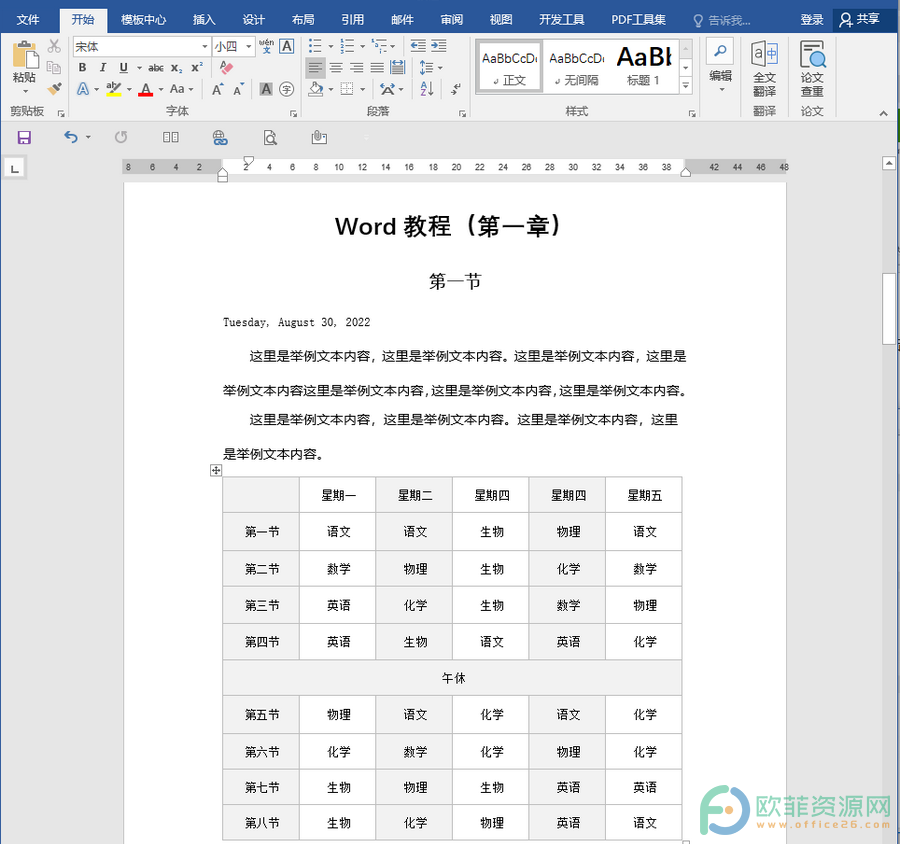Viewport: 900px width, 844px height.
Task: Switch to 插入 insert tab
Action: pyautogui.click(x=204, y=20)
